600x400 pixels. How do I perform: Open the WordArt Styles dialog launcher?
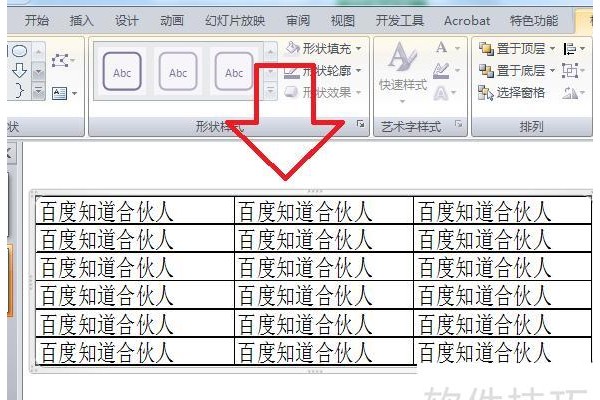coord(458,123)
